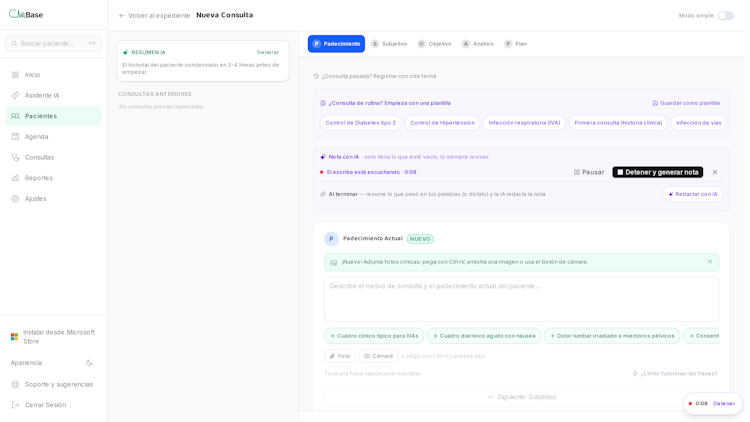The height and width of the screenshot is (422, 750).
Task: Click the Consultas Anteriores heading
Action: [x=155, y=94]
